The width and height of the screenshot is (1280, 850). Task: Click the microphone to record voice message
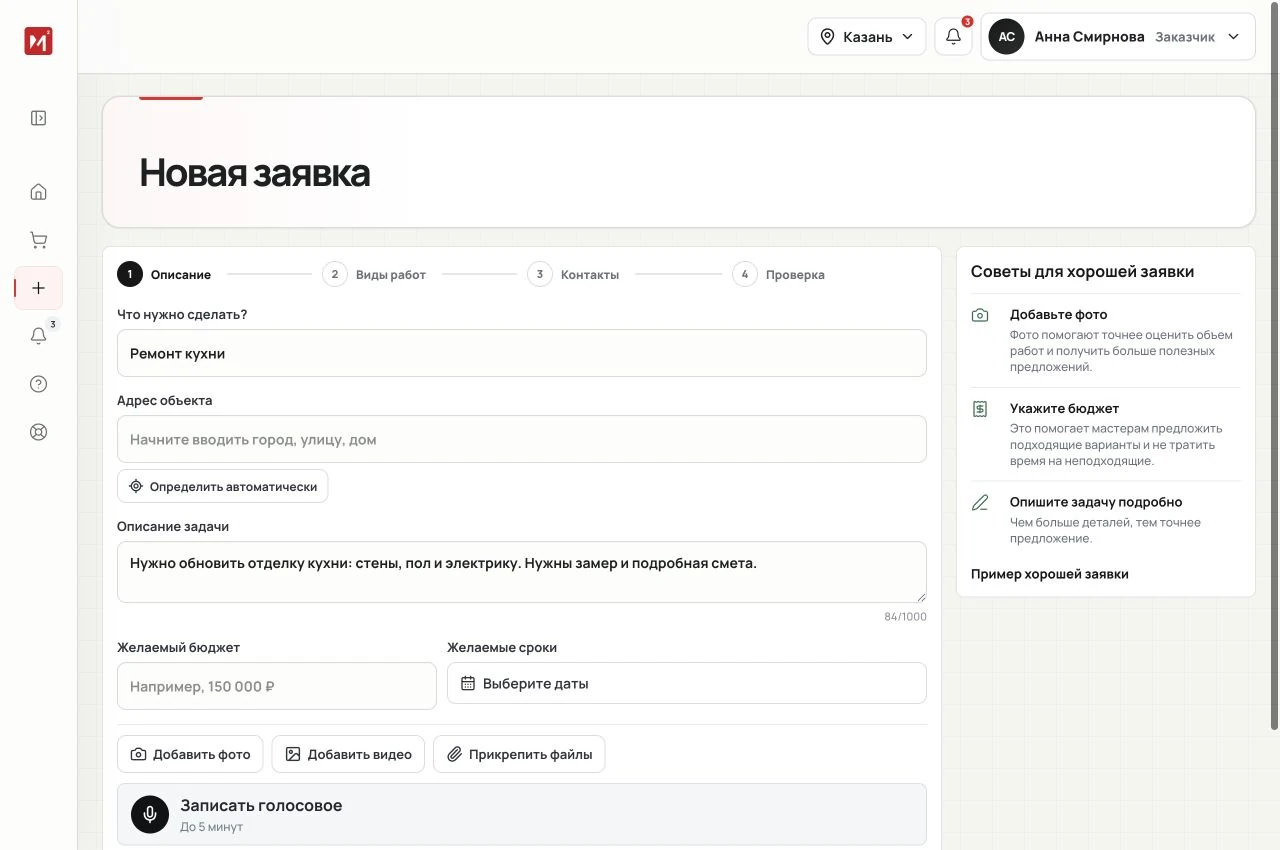point(150,815)
